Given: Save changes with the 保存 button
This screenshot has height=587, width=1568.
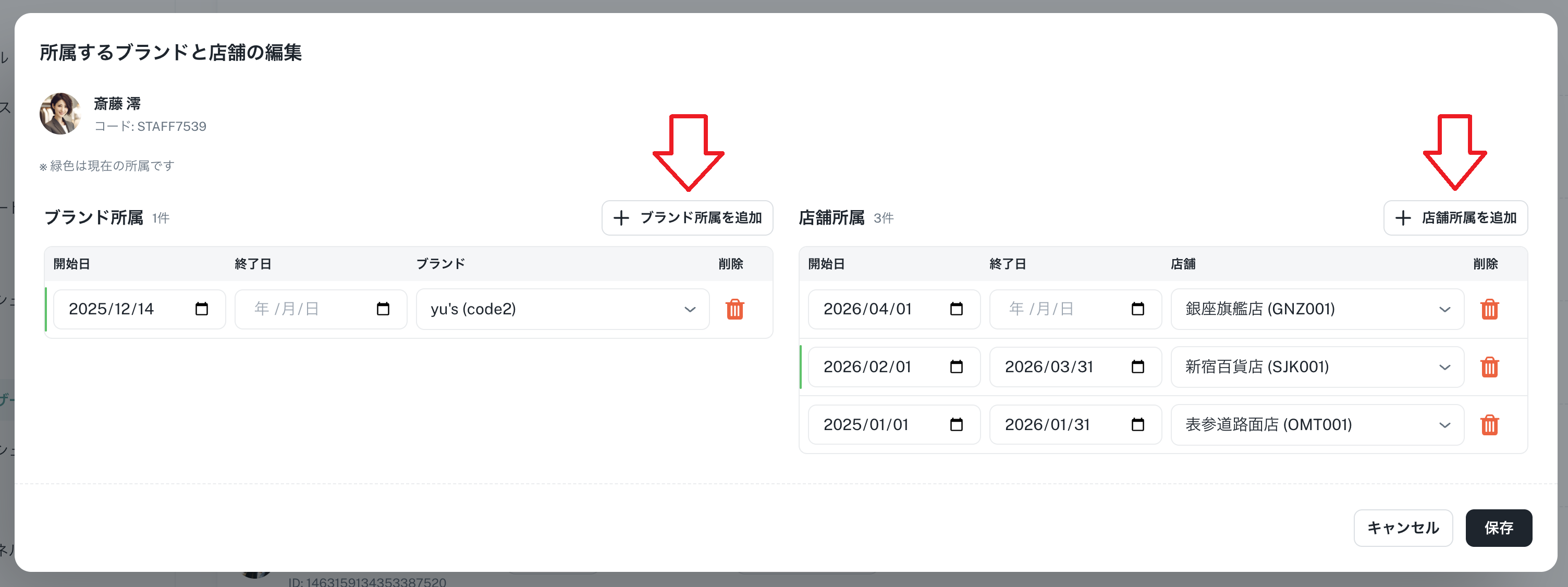Looking at the screenshot, I should pos(1498,528).
